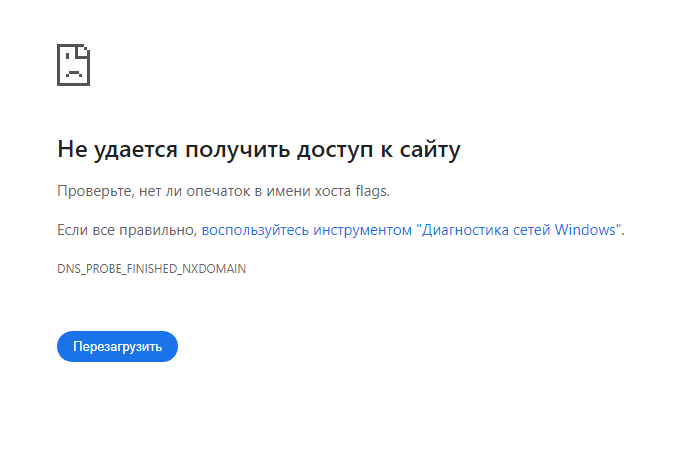Click the word "получить" in the heading
The height and width of the screenshot is (459, 700).
coord(238,150)
